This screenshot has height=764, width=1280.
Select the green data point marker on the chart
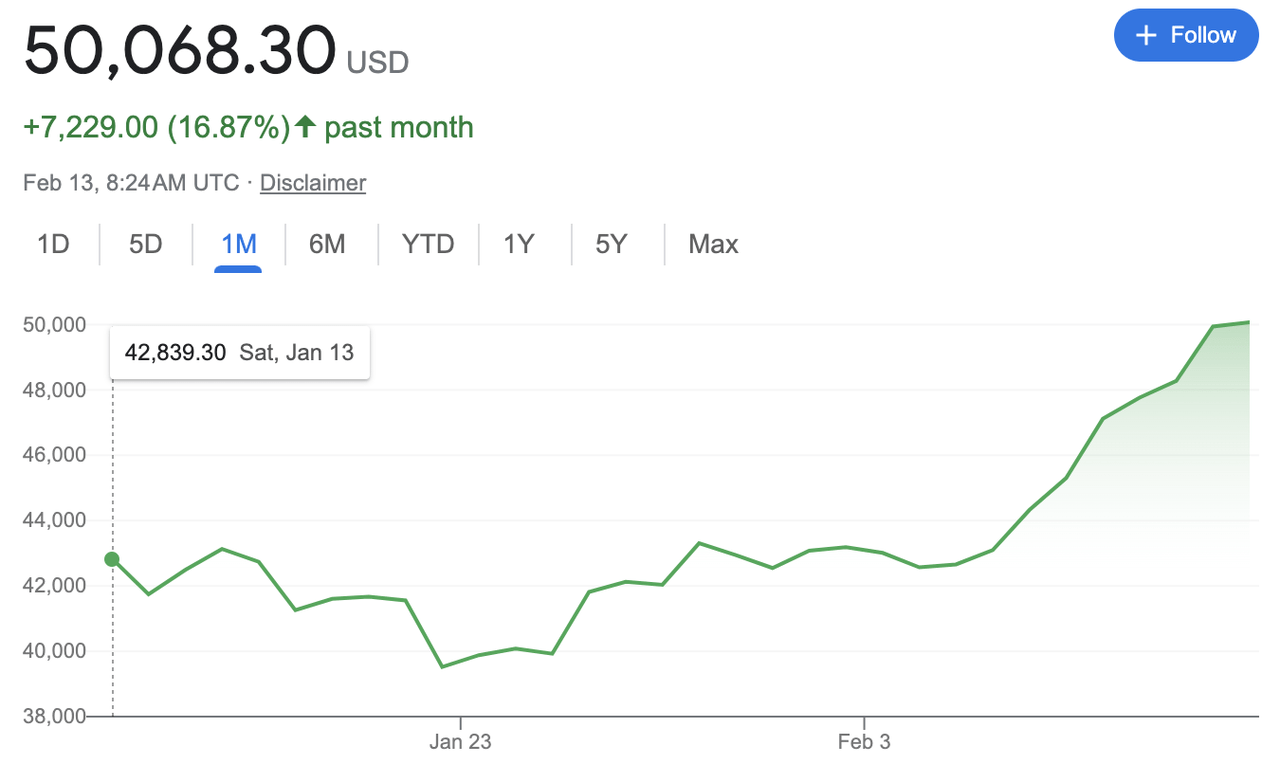[112, 560]
